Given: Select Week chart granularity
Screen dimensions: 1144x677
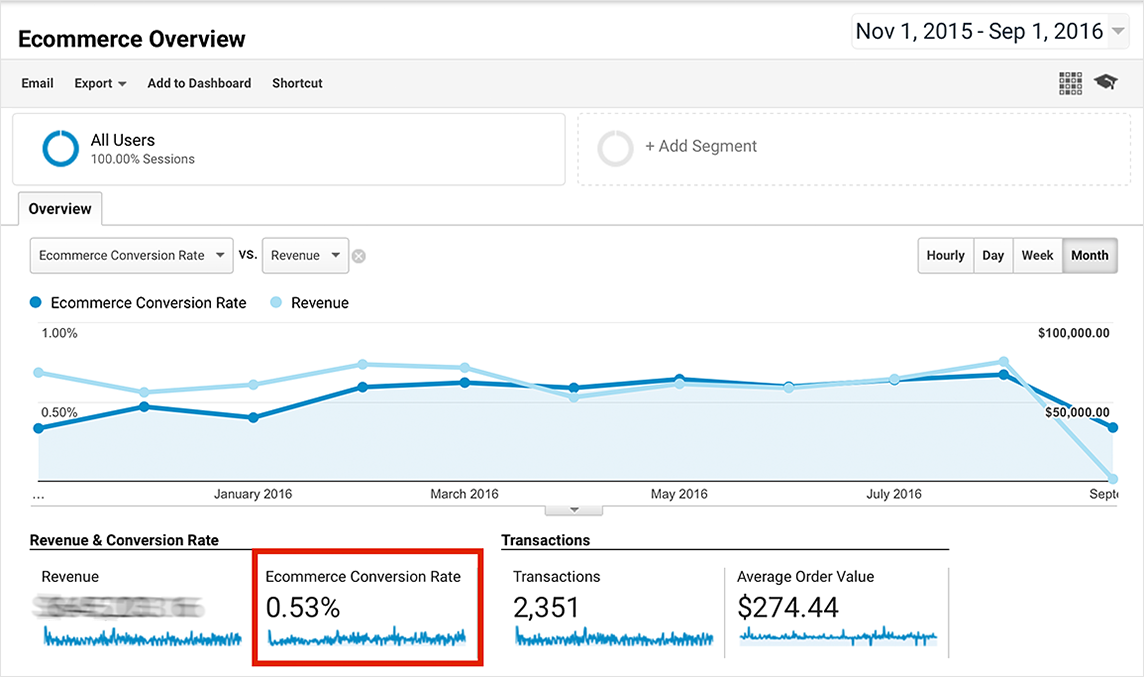Looking at the screenshot, I should tap(1037, 255).
